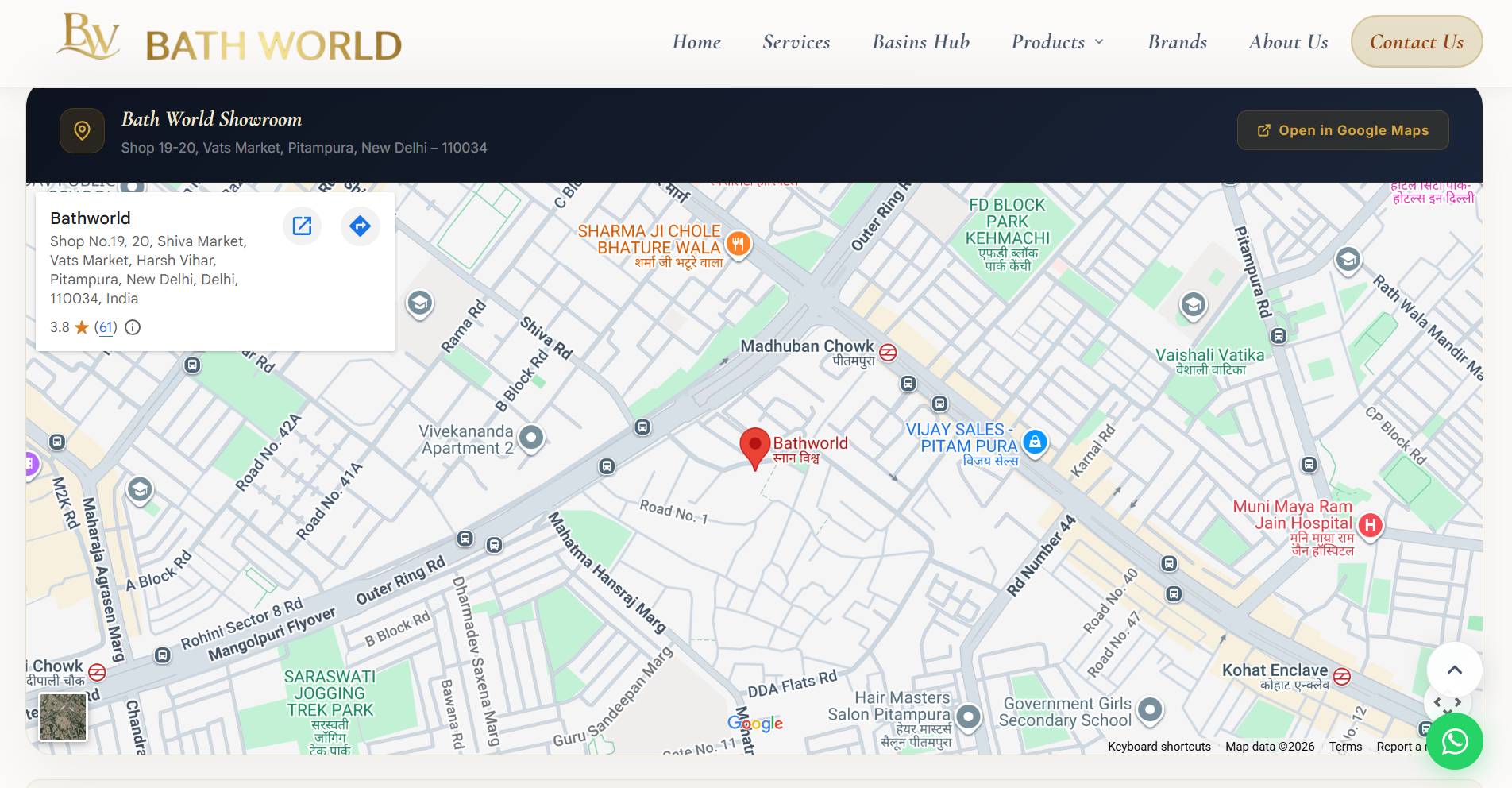Click Kohat Enclave metro station icon

tap(1342, 677)
